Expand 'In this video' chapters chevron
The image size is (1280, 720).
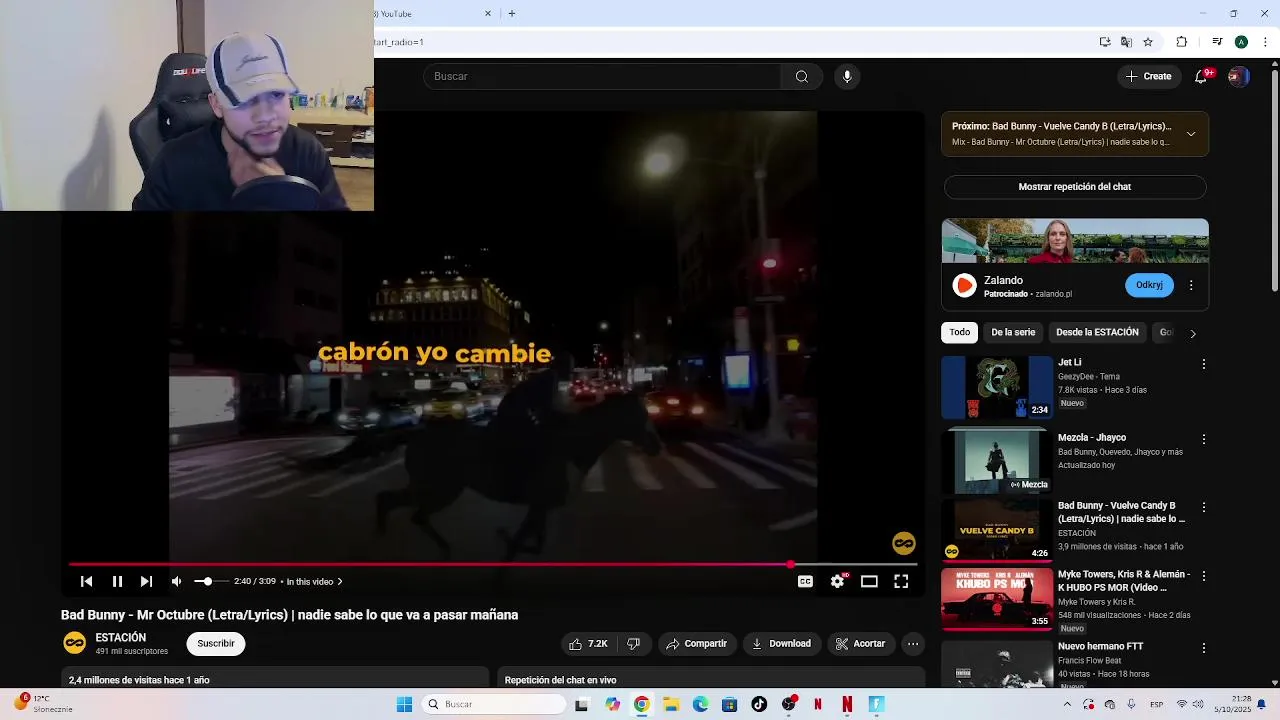pos(340,581)
